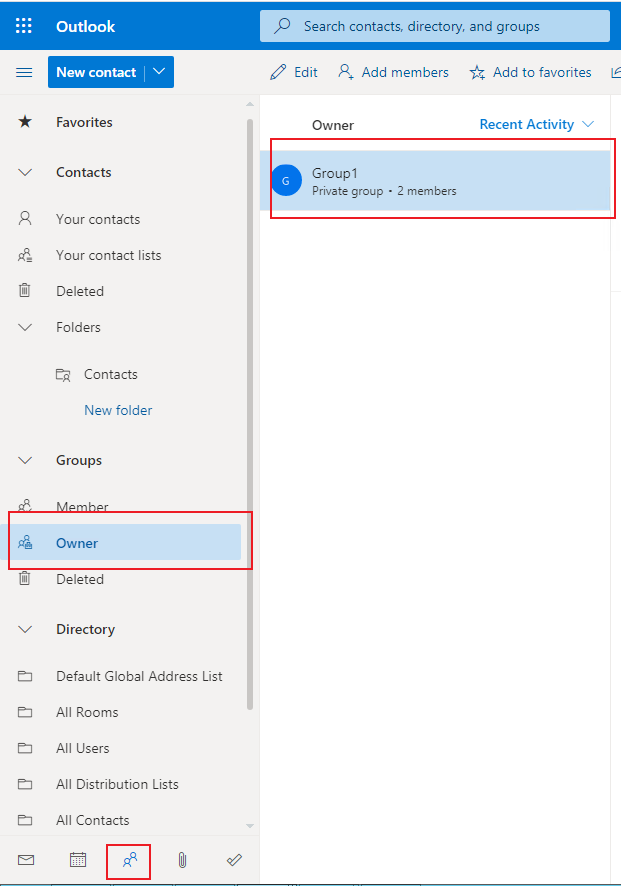Switch to People module icon
The width and height of the screenshot is (621, 886).
pyautogui.click(x=129, y=860)
